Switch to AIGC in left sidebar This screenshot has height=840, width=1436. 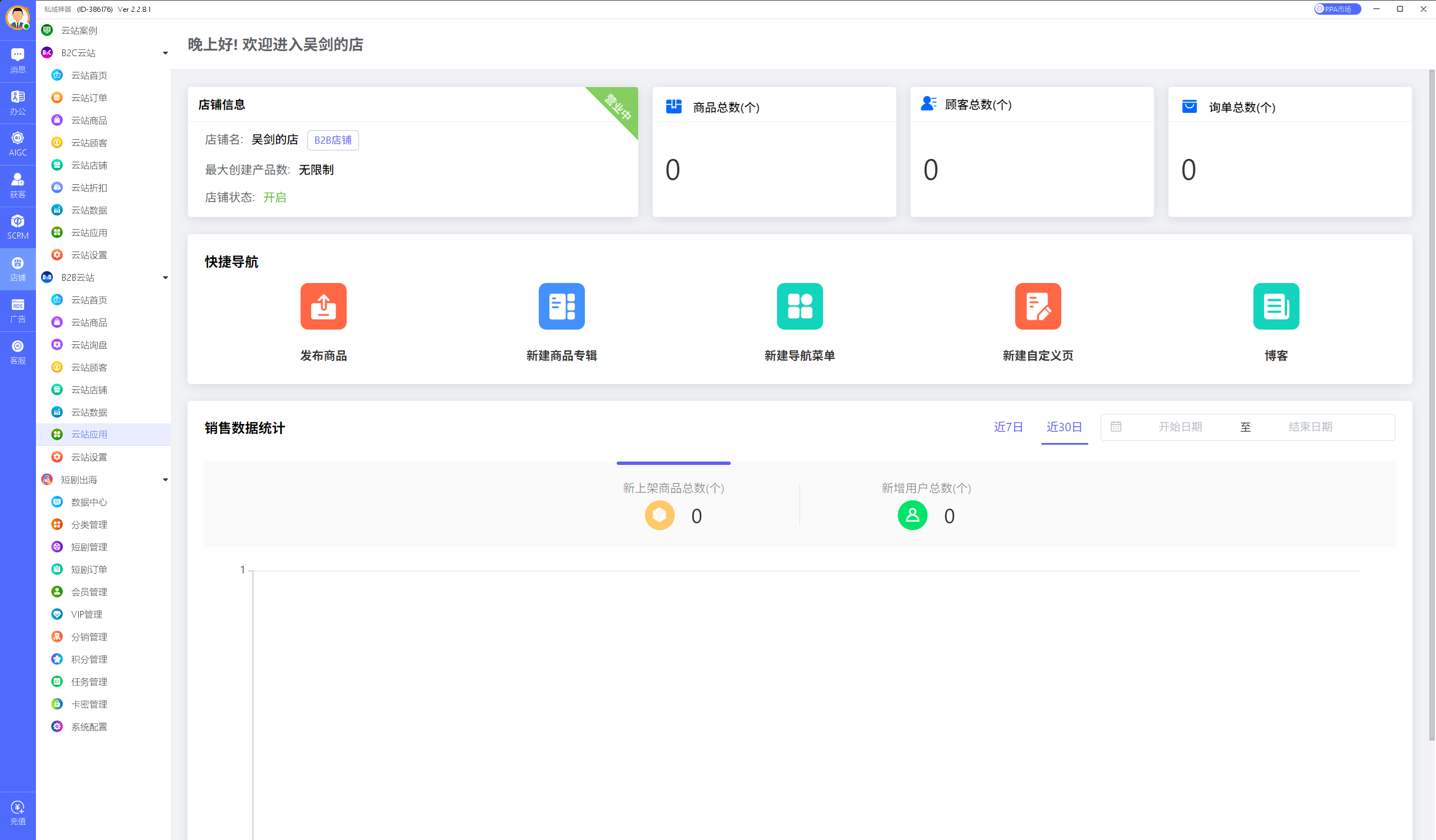(17, 144)
